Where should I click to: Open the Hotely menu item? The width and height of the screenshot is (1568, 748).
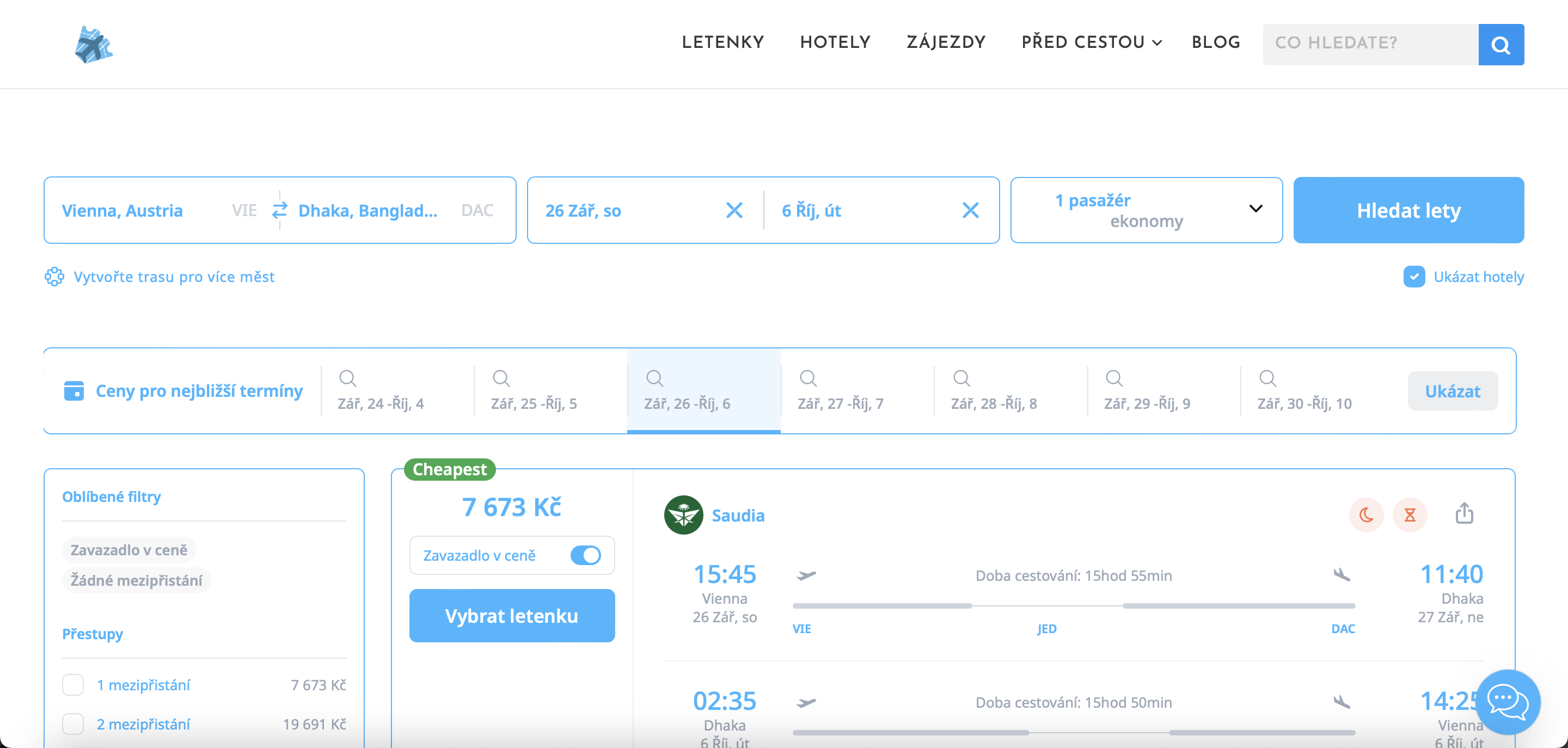[x=835, y=42]
